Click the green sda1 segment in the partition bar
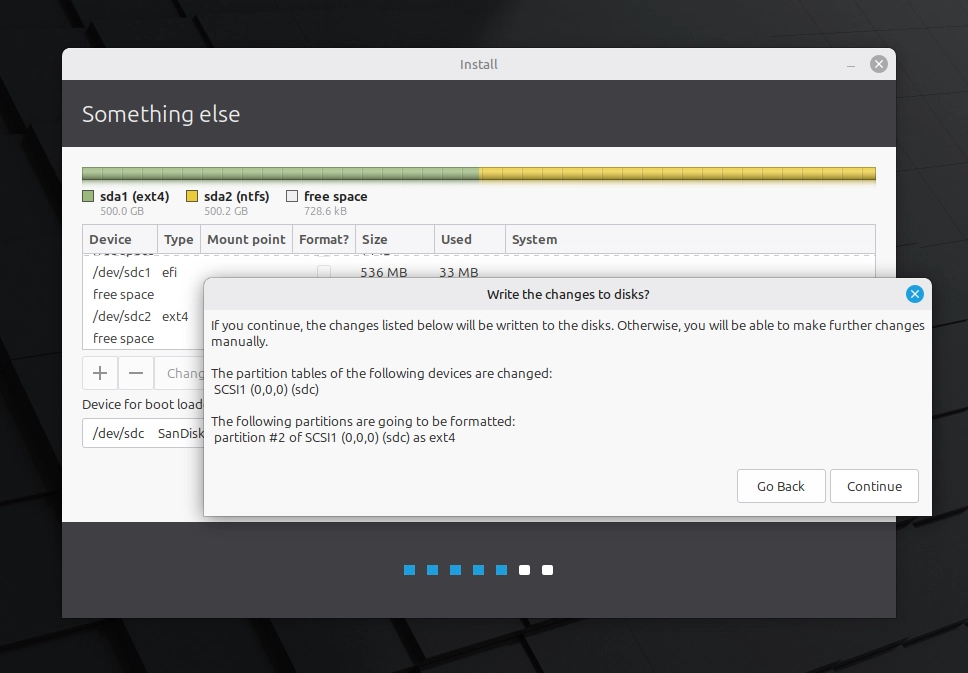968x673 pixels. (280, 172)
